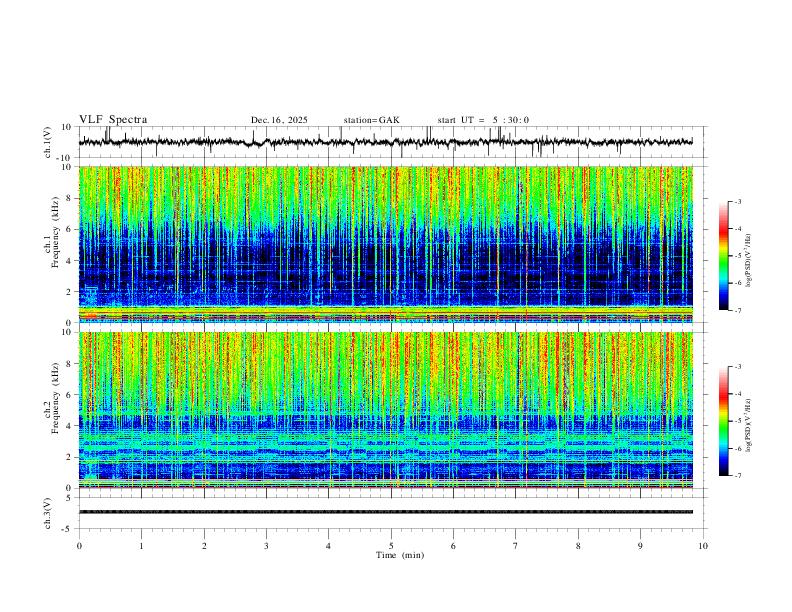The image size is (792, 612).
Task: Click time axis tick label "10"
Action: point(703,546)
